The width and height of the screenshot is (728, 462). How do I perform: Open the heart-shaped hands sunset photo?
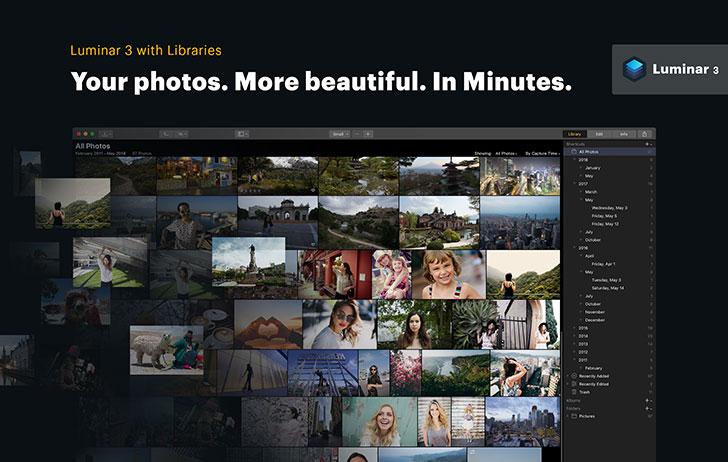(x=268, y=324)
